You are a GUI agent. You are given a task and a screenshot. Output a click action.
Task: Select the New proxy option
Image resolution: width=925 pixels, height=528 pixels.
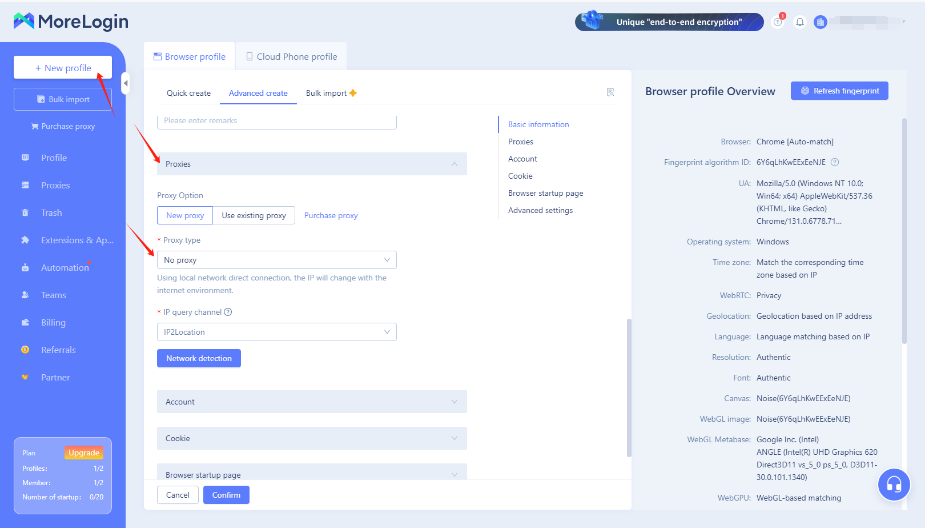[x=185, y=215]
